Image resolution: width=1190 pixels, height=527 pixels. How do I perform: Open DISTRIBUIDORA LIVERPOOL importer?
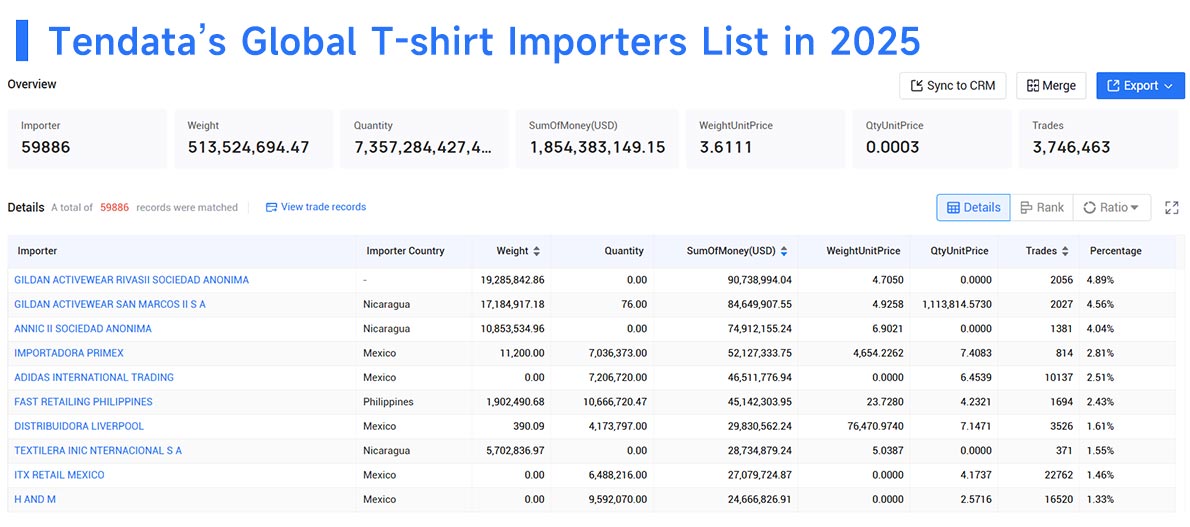pos(79,426)
